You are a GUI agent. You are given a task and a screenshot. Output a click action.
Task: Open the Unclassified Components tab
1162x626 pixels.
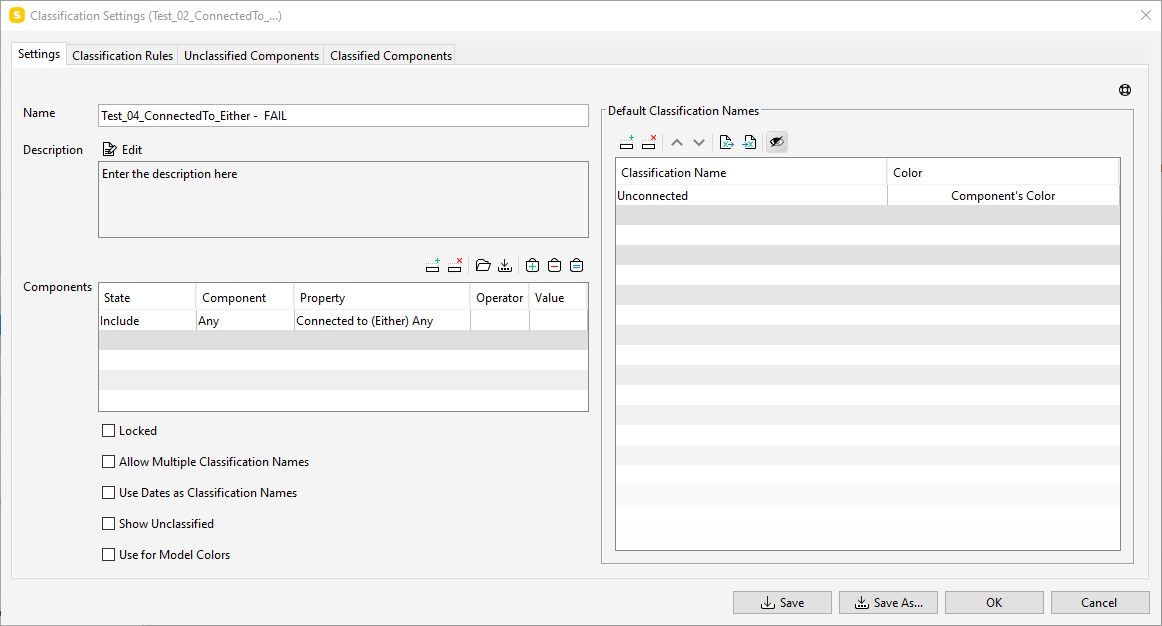coord(251,56)
